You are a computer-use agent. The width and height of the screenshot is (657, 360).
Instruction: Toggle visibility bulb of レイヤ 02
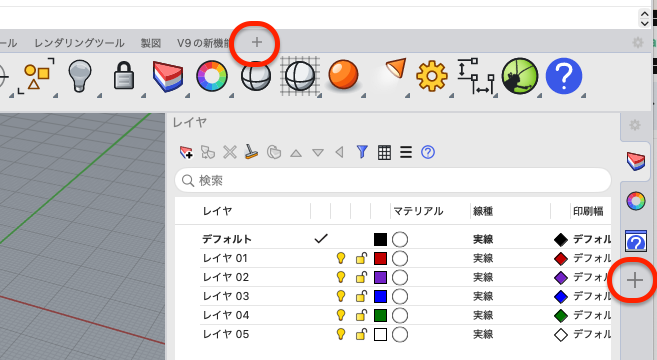coord(341,277)
